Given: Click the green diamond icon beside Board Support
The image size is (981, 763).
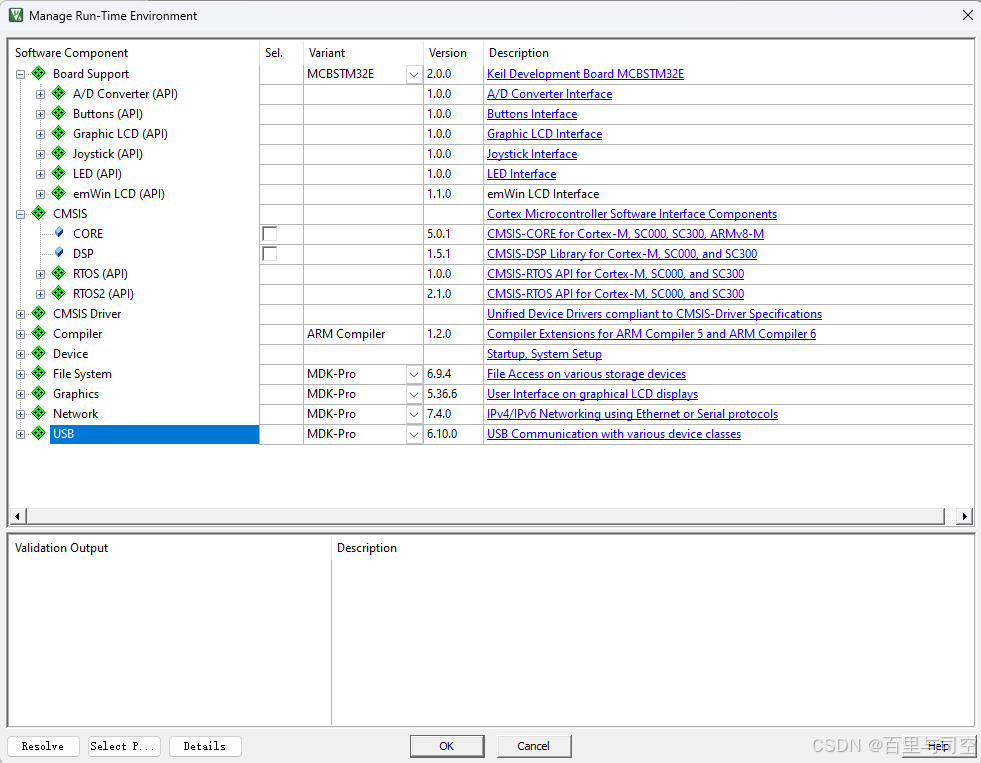Looking at the screenshot, I should click(39, 73).
